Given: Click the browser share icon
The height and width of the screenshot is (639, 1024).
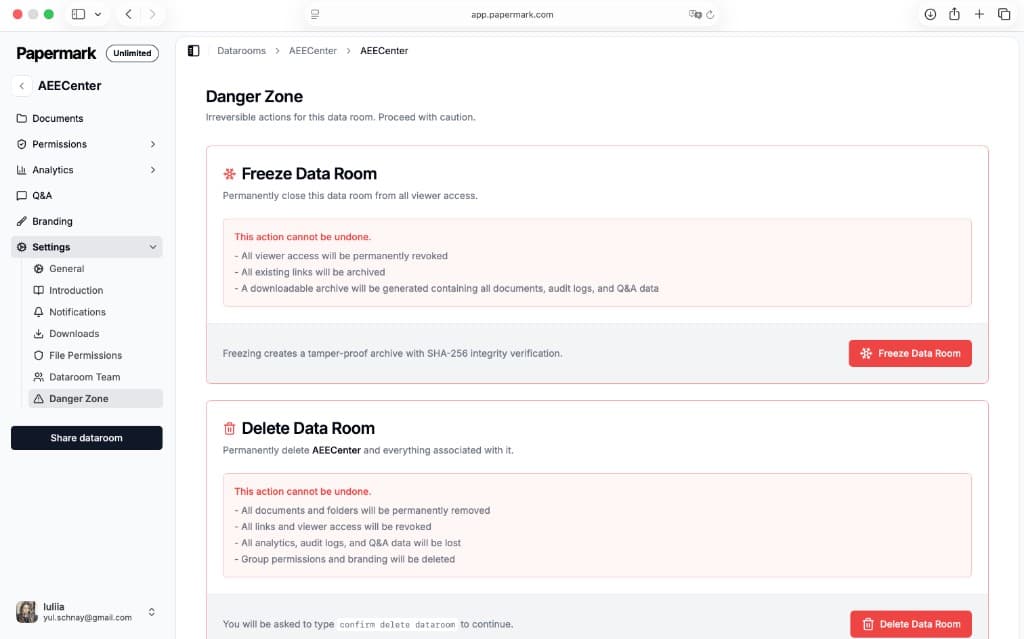Looking at the screenshot, I should coord(954,14).
